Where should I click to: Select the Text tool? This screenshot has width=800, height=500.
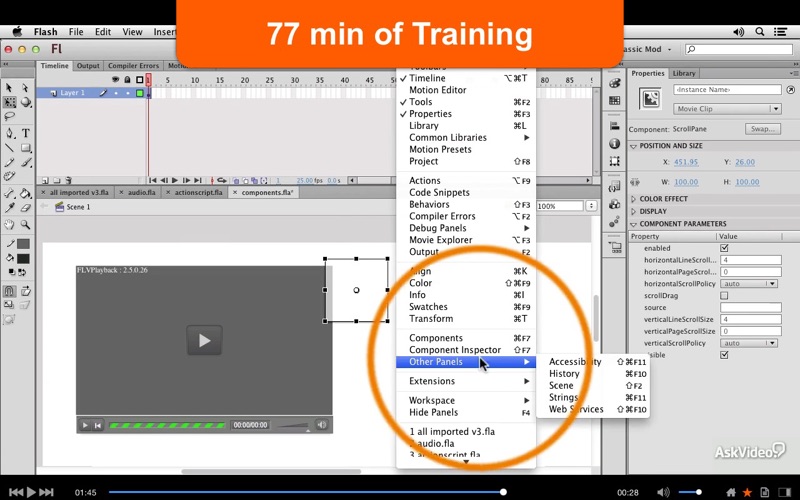25,134
